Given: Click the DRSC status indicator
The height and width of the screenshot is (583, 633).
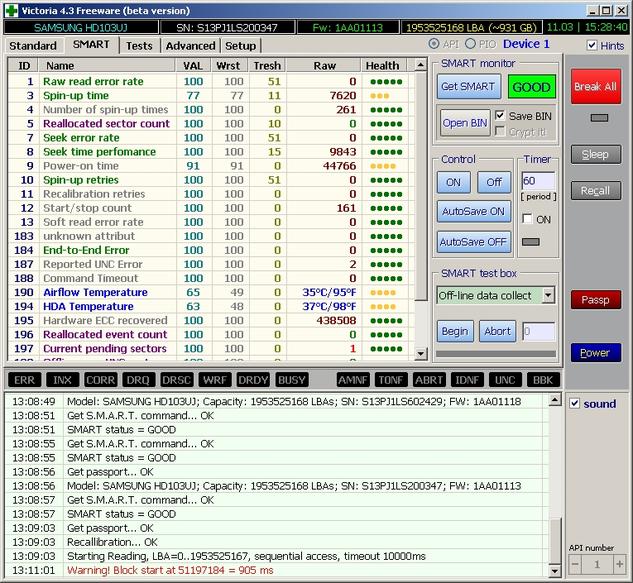Looking at the screenshot, I should point(176,380).
